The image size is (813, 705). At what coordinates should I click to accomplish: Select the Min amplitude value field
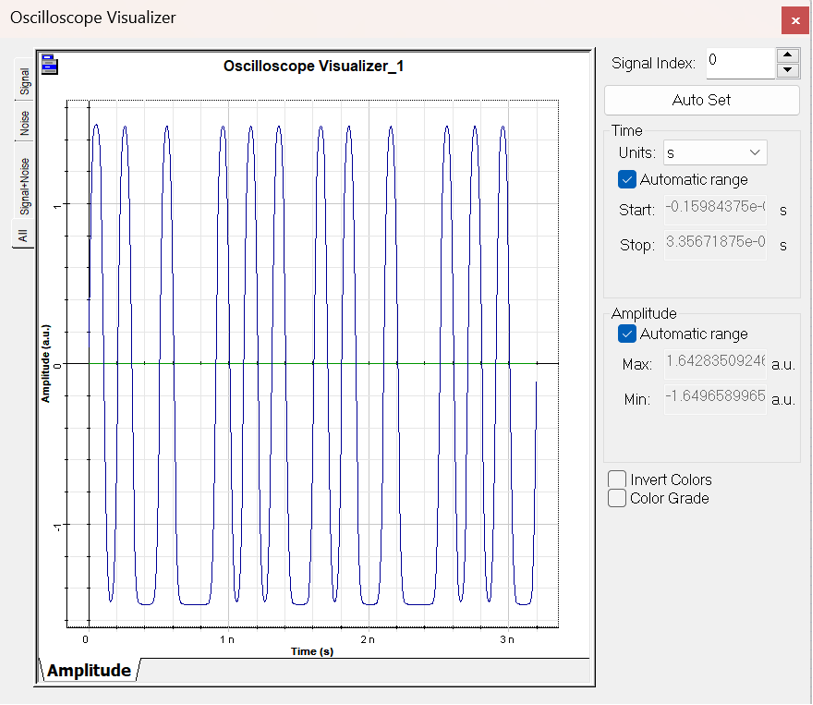pos(714,399)
